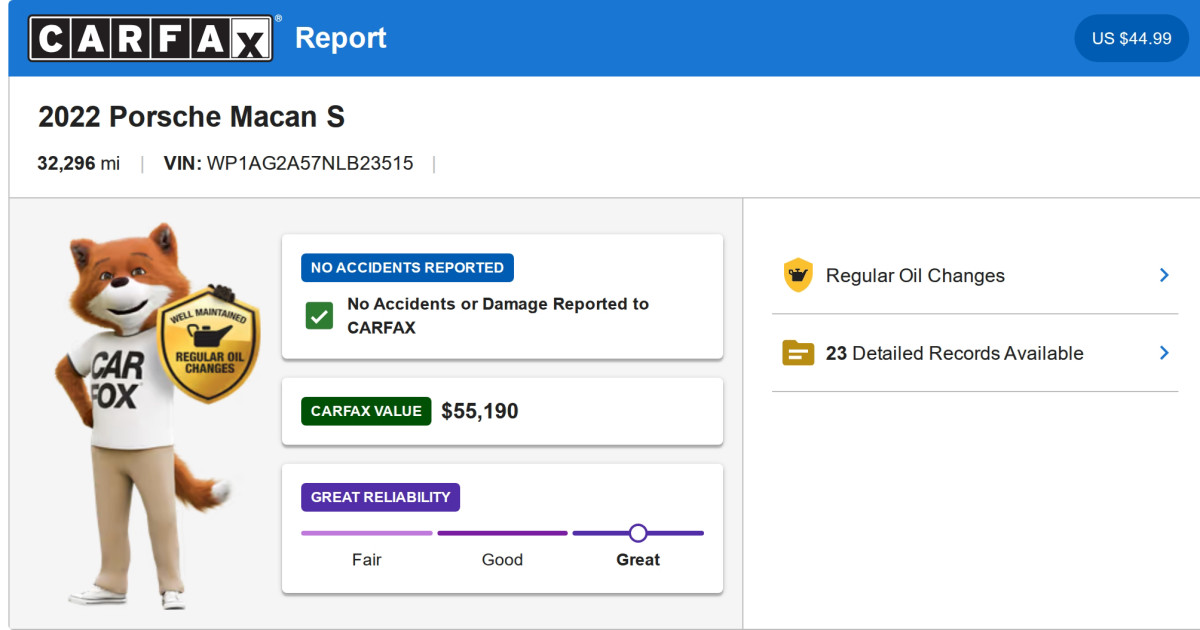Click the Fair segment of reliability bar
This screenshot has height=630, width=1200.
tap(367, 533)
